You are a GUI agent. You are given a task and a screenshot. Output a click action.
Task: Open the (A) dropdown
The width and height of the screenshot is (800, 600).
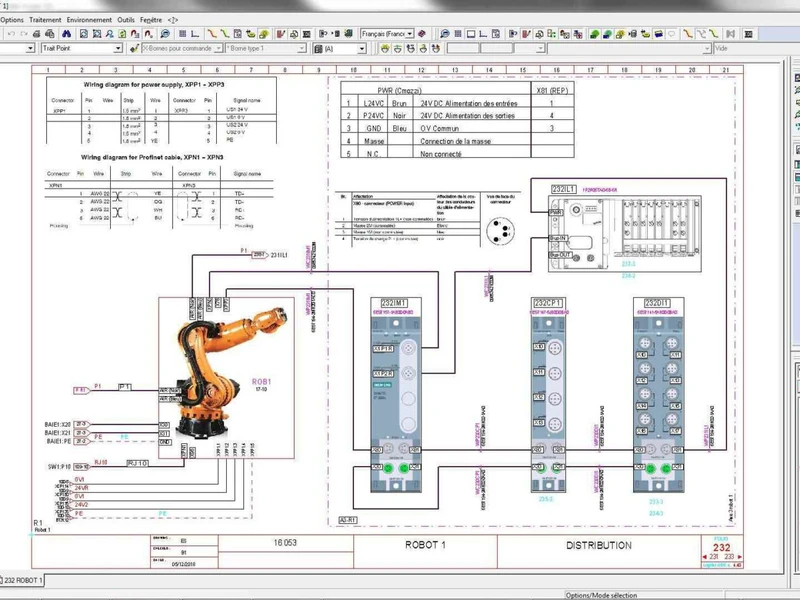pos(362,48)
